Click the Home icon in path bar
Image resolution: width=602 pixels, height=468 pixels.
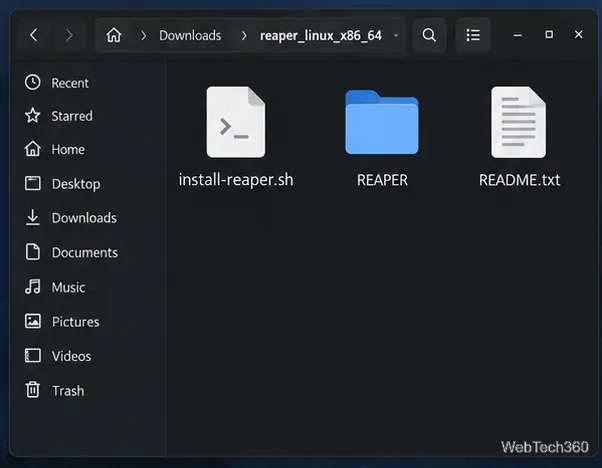click(x=114, y=35)
